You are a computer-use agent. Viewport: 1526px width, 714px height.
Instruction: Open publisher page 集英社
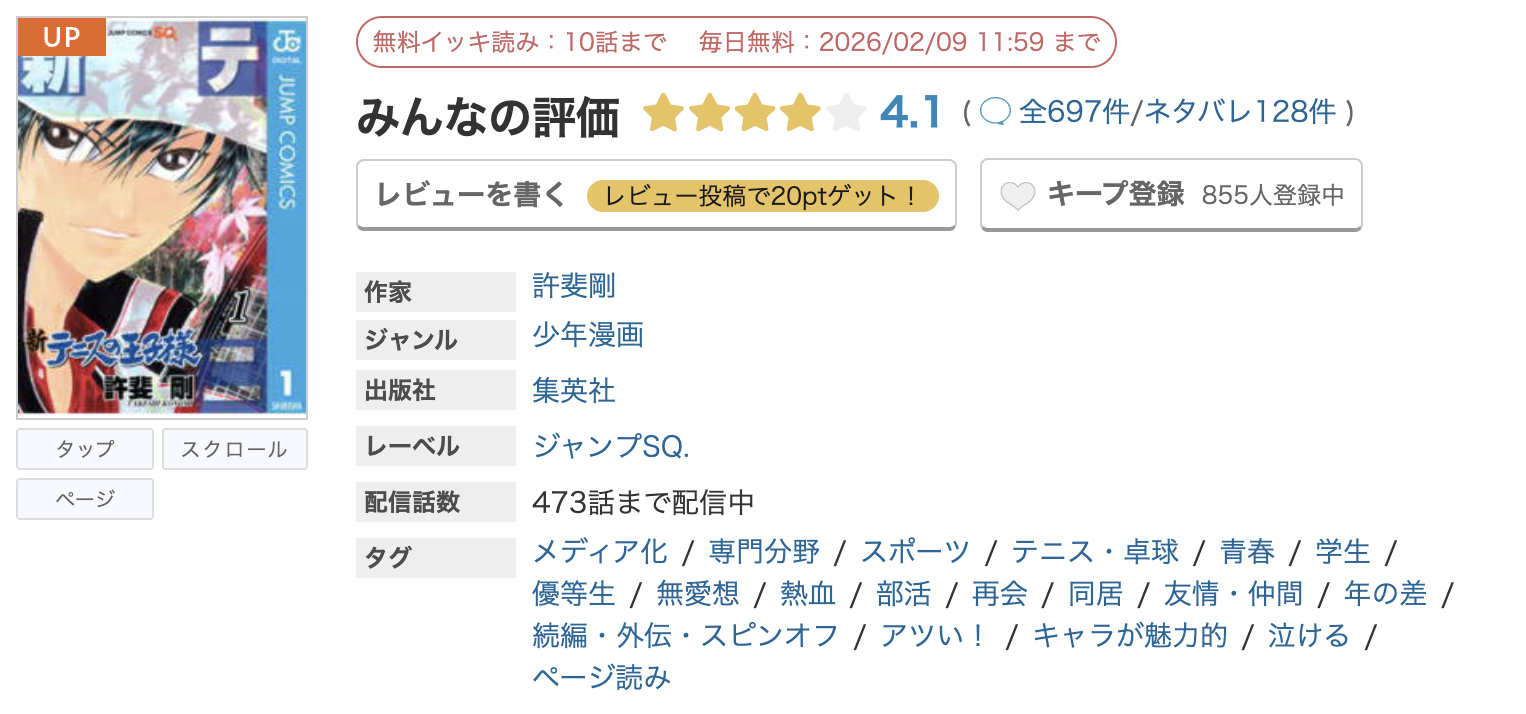point(573,391)
